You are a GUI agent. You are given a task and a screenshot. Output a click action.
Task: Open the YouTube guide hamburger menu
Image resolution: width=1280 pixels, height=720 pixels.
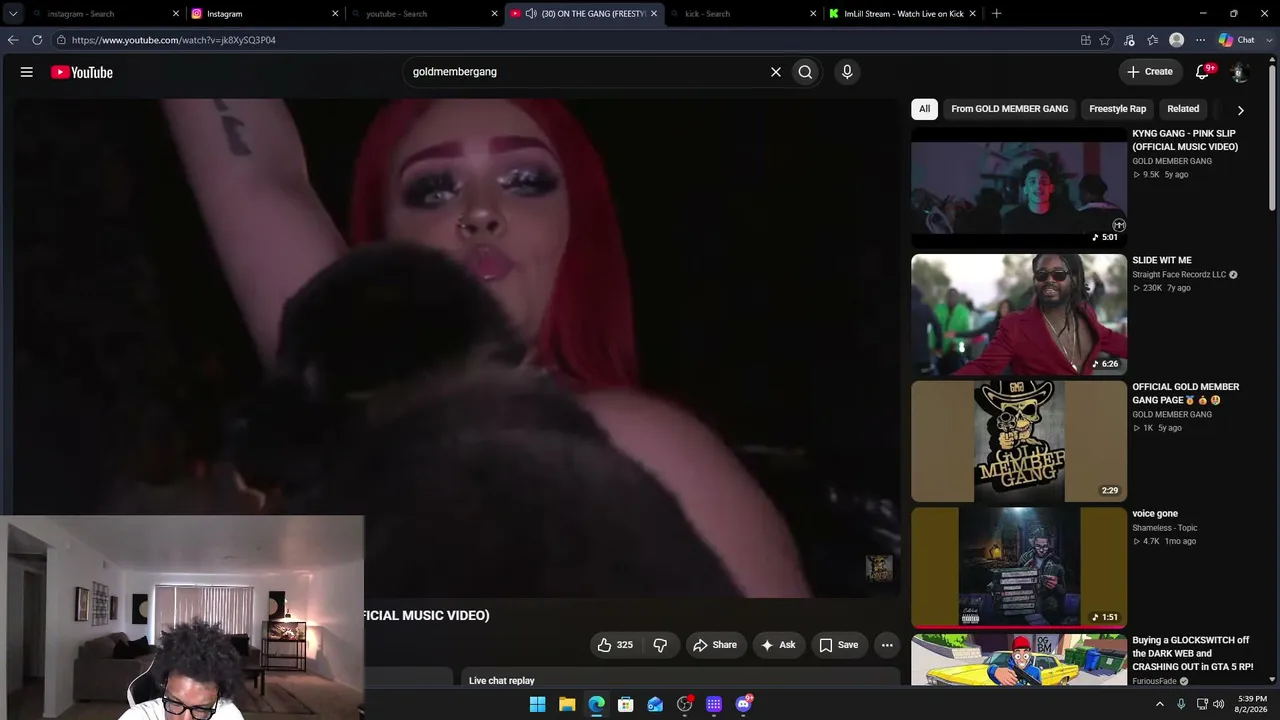(x=27, y=72)
